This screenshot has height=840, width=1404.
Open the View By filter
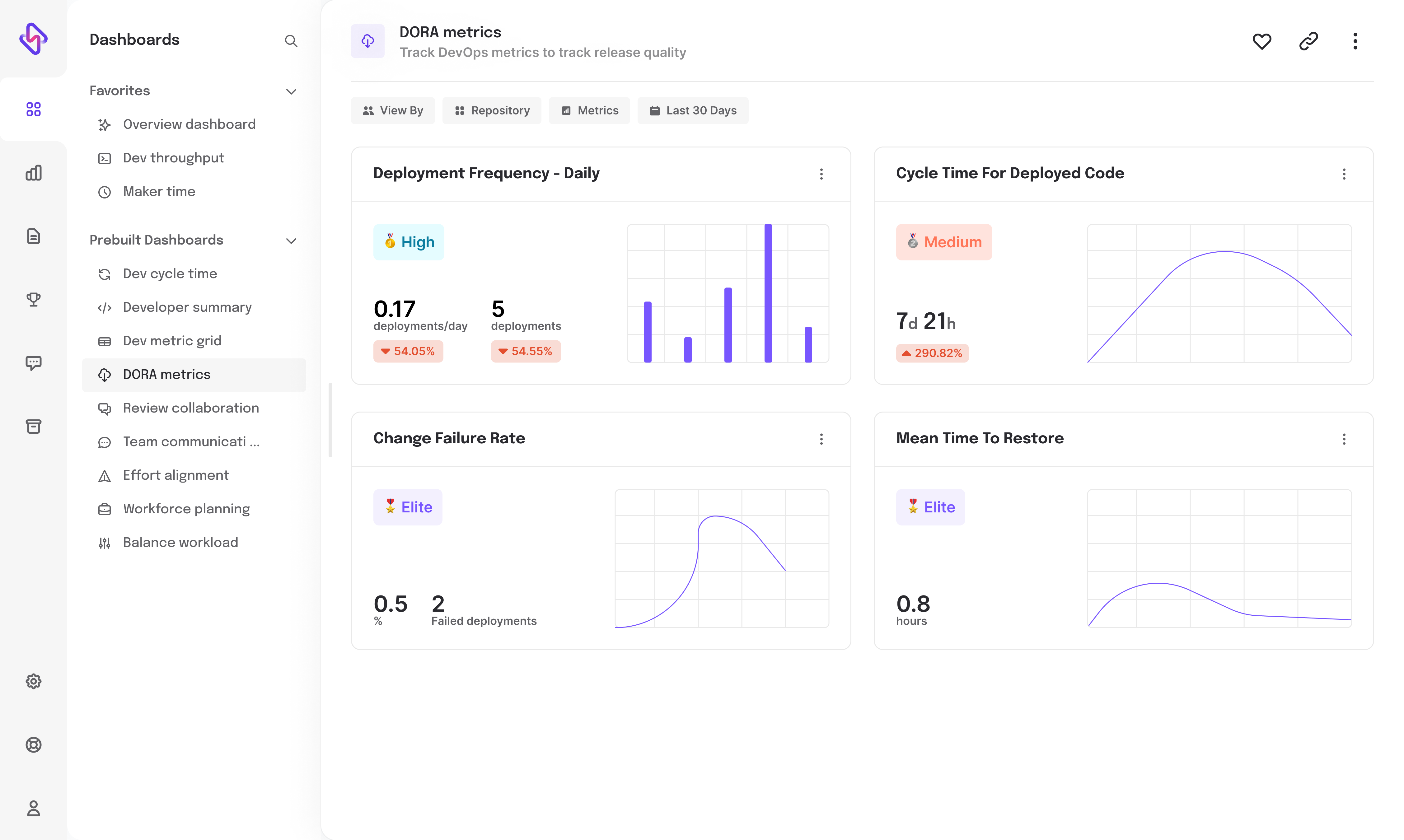click(393, 110)
